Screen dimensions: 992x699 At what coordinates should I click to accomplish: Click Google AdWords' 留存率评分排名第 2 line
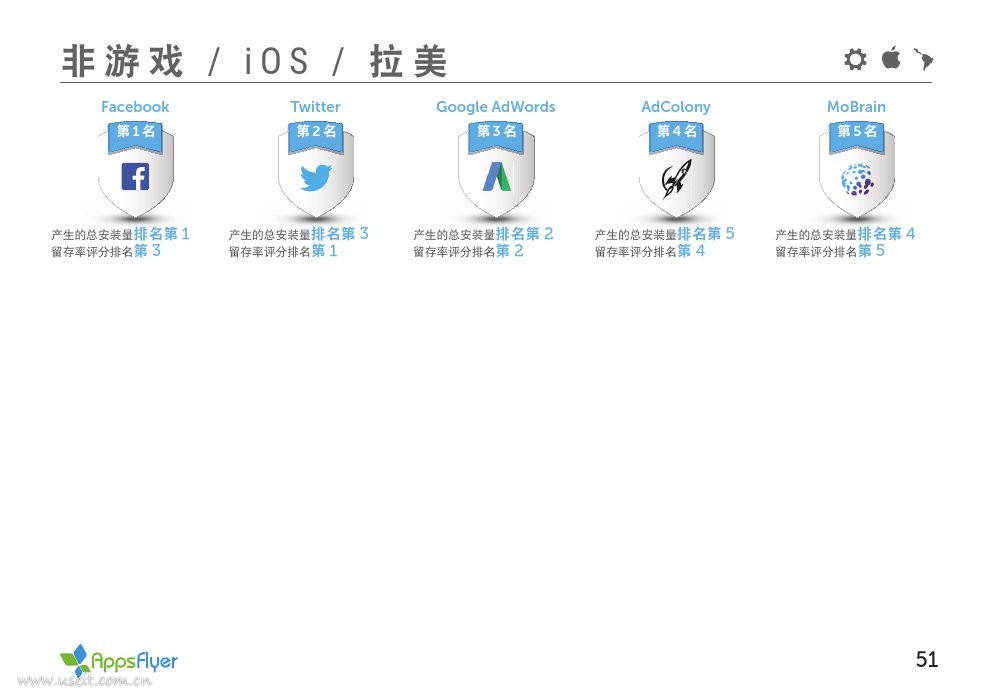[x=468, y=251]
